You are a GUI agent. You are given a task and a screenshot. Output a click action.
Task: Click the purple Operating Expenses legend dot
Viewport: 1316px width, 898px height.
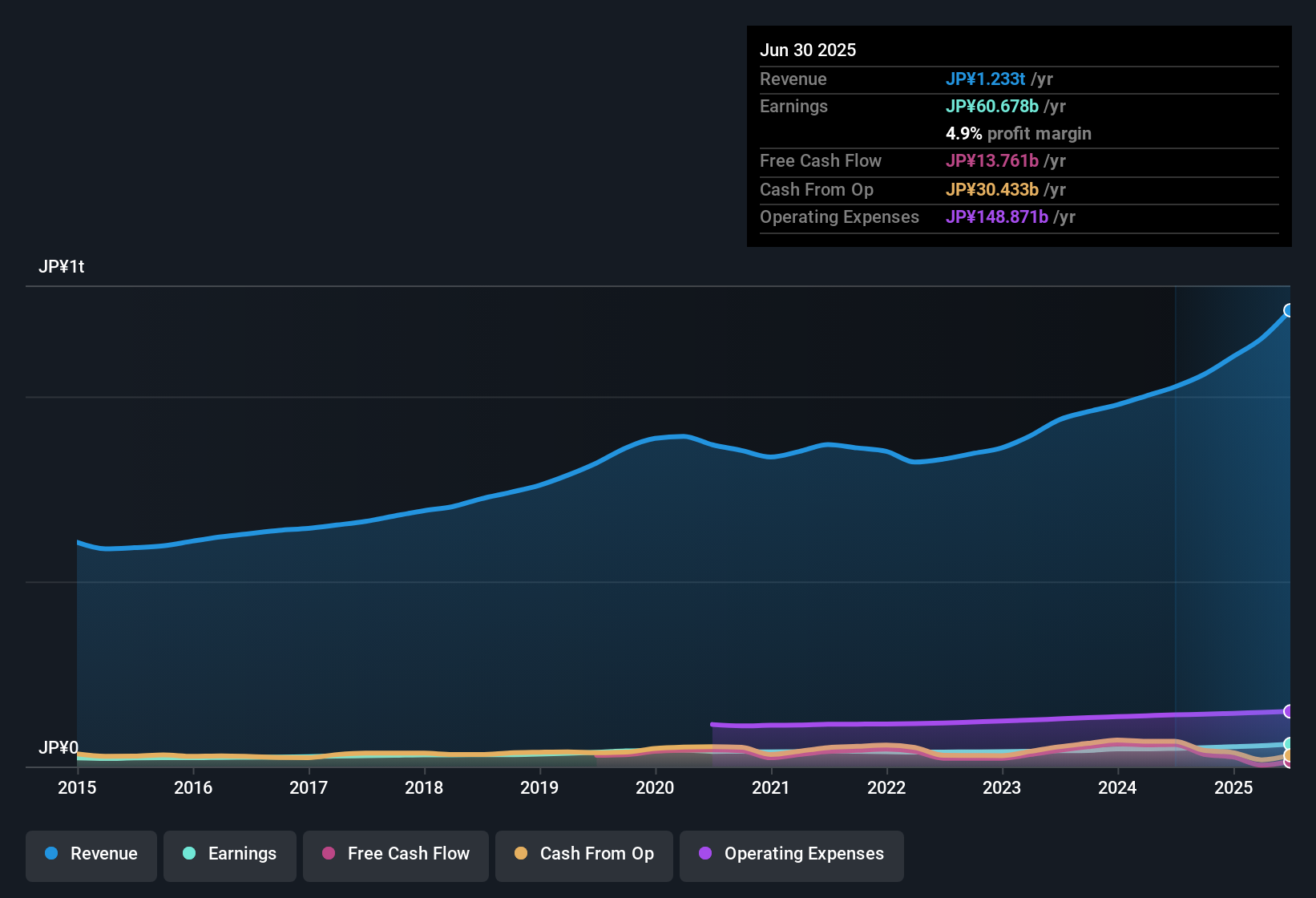coord(705,854)
